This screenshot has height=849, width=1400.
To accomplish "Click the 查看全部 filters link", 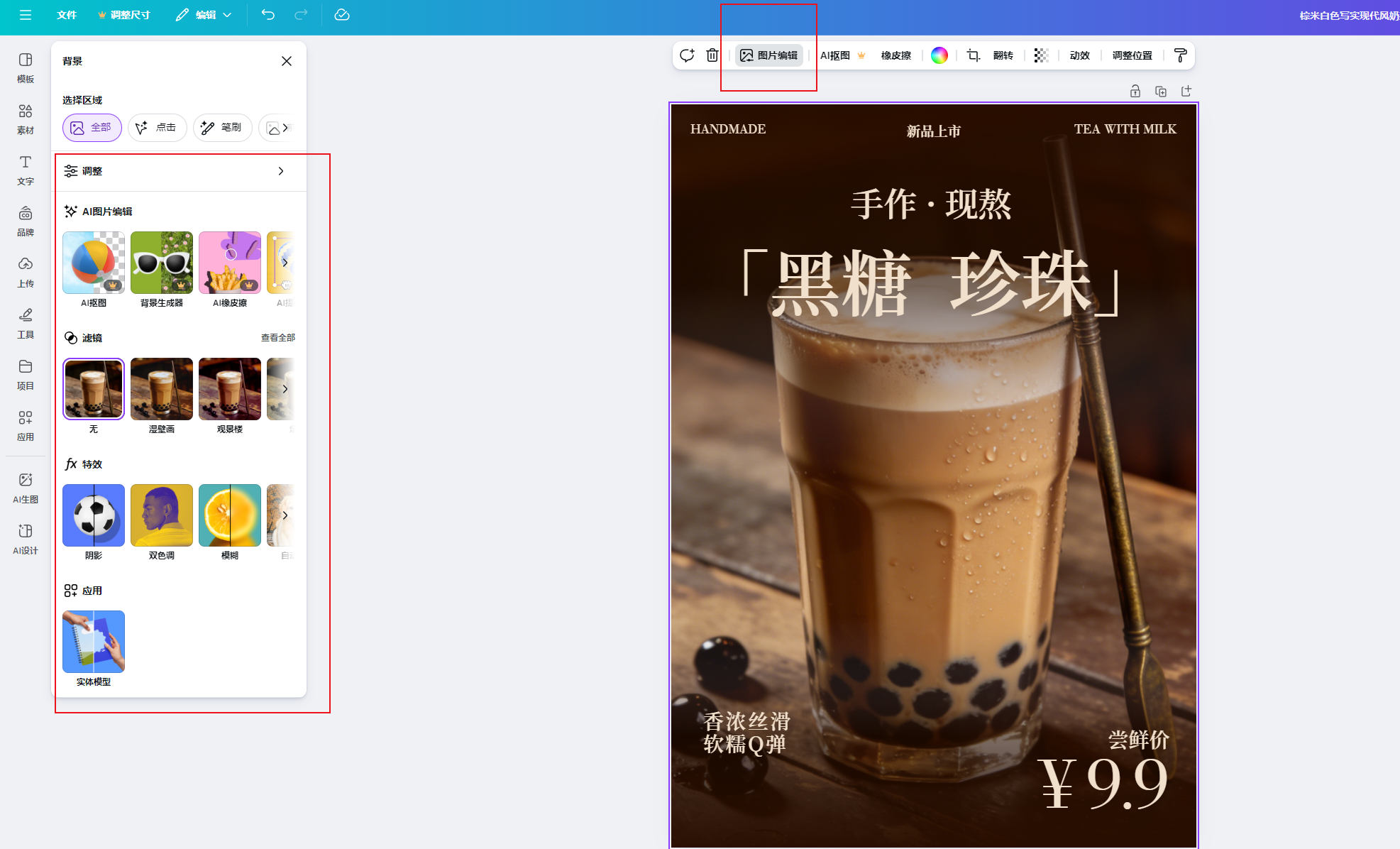I will (277, 338).
